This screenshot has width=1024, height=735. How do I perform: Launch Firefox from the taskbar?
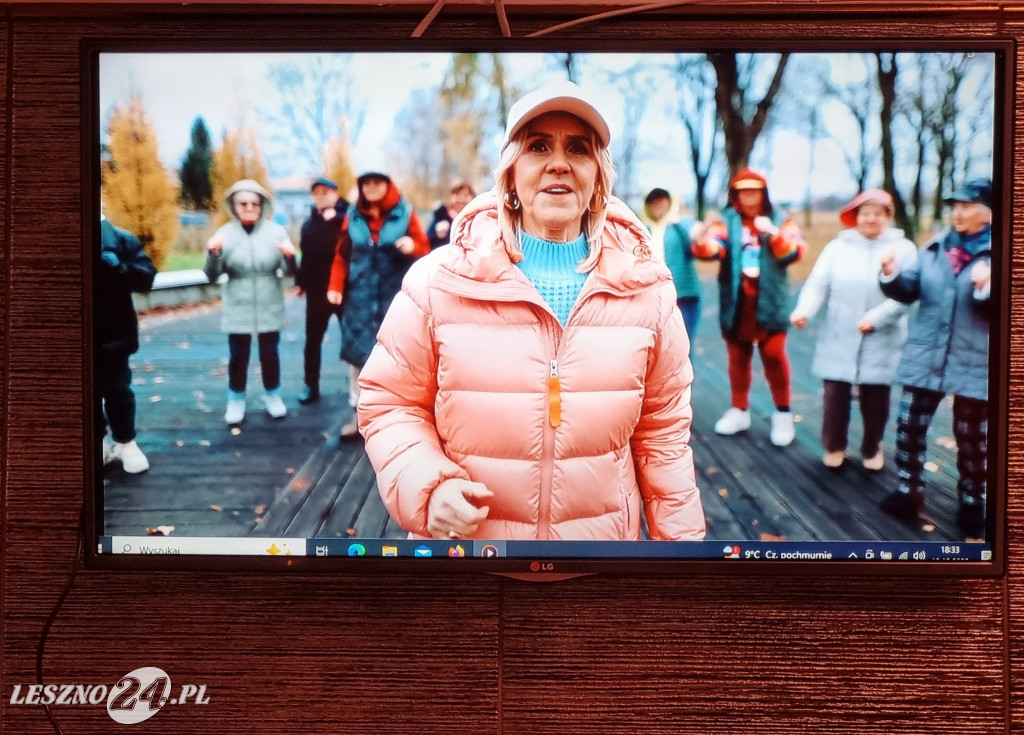point(456,551)
